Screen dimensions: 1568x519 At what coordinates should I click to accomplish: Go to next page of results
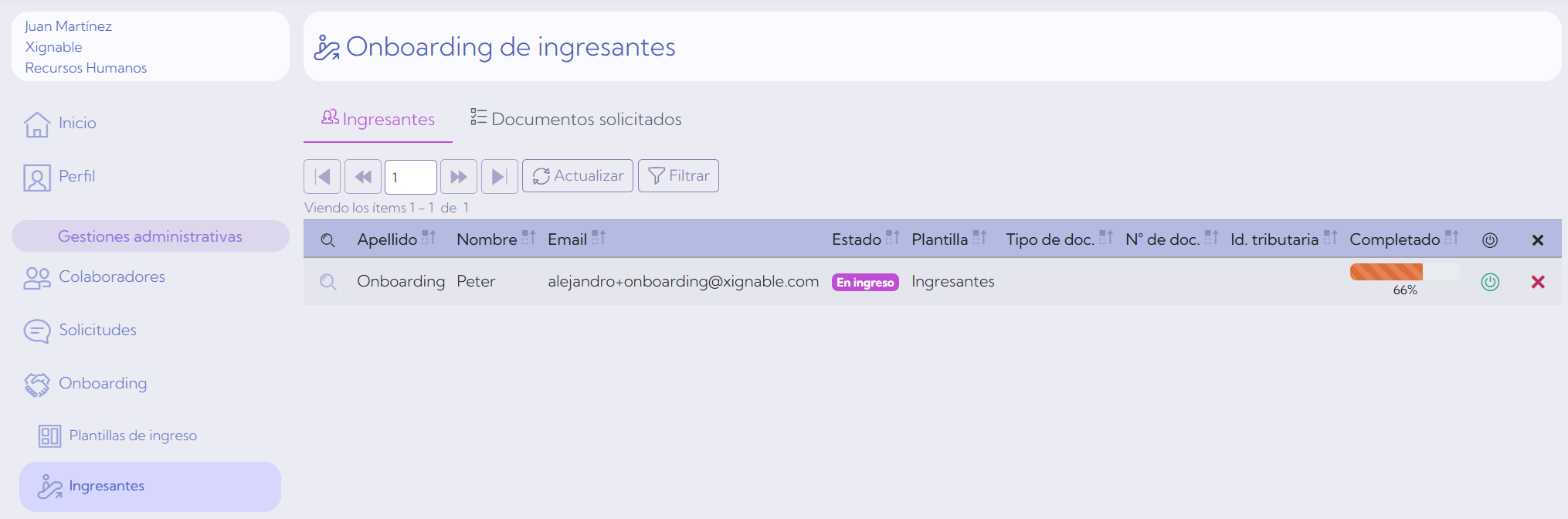tap(459, 176)
